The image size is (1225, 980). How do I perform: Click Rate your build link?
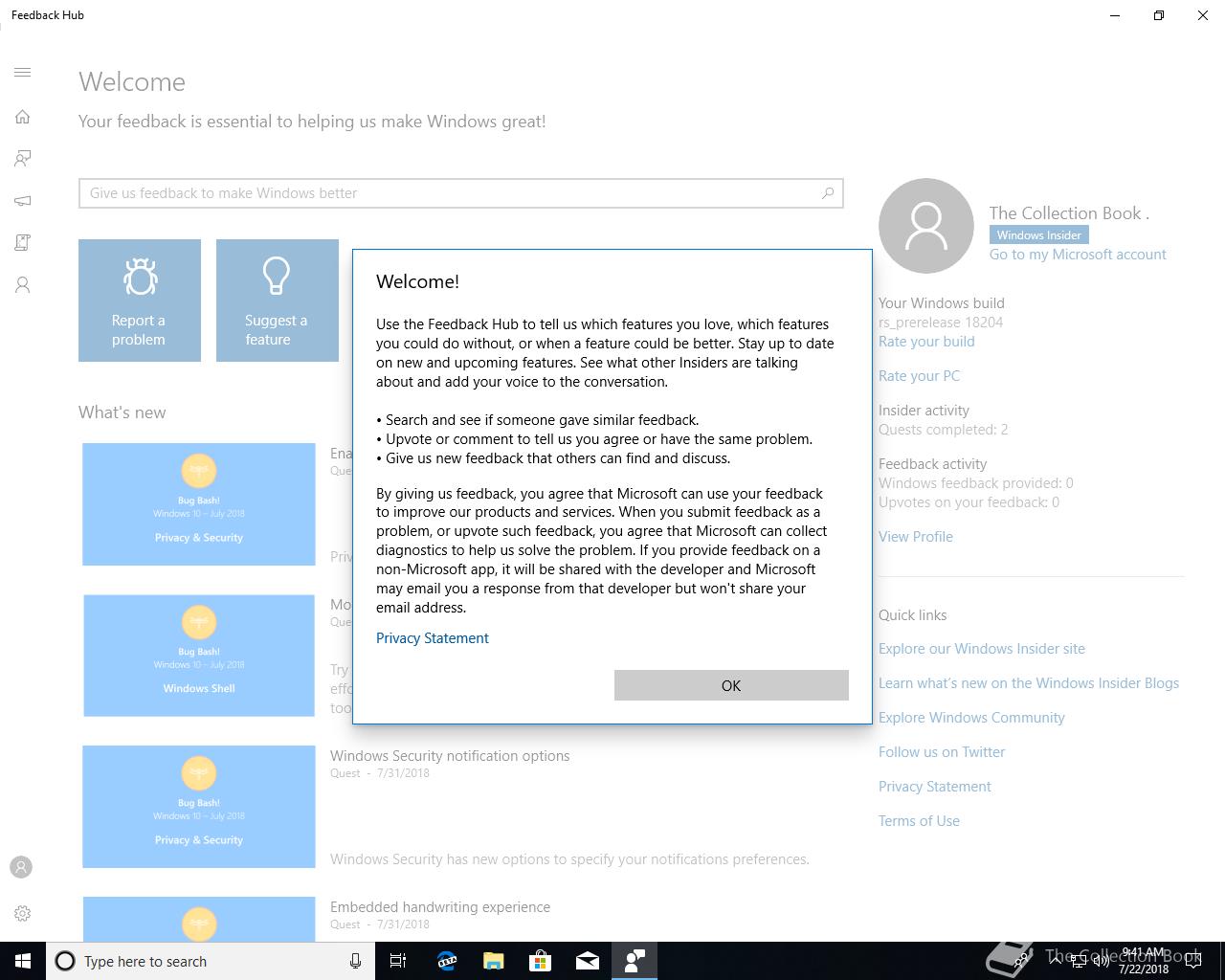pyautogui.click(x=926, y=342)
